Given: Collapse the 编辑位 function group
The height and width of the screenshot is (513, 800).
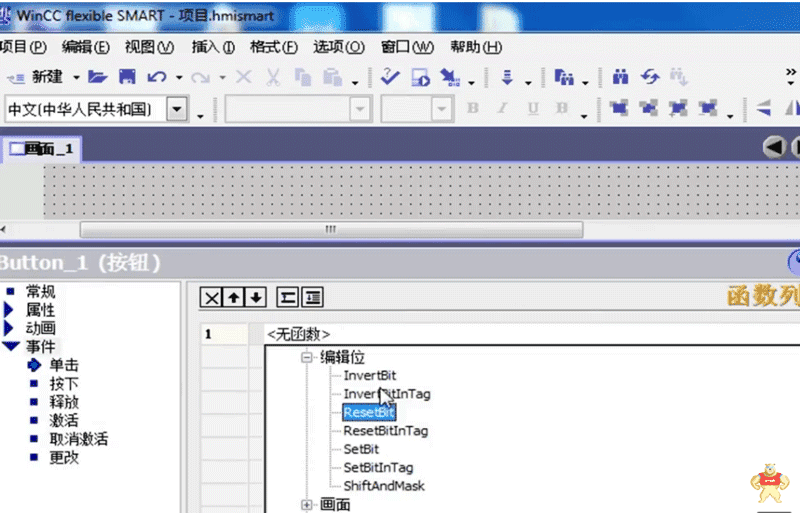Looking at the screenshot, I should tap(306, 357).
